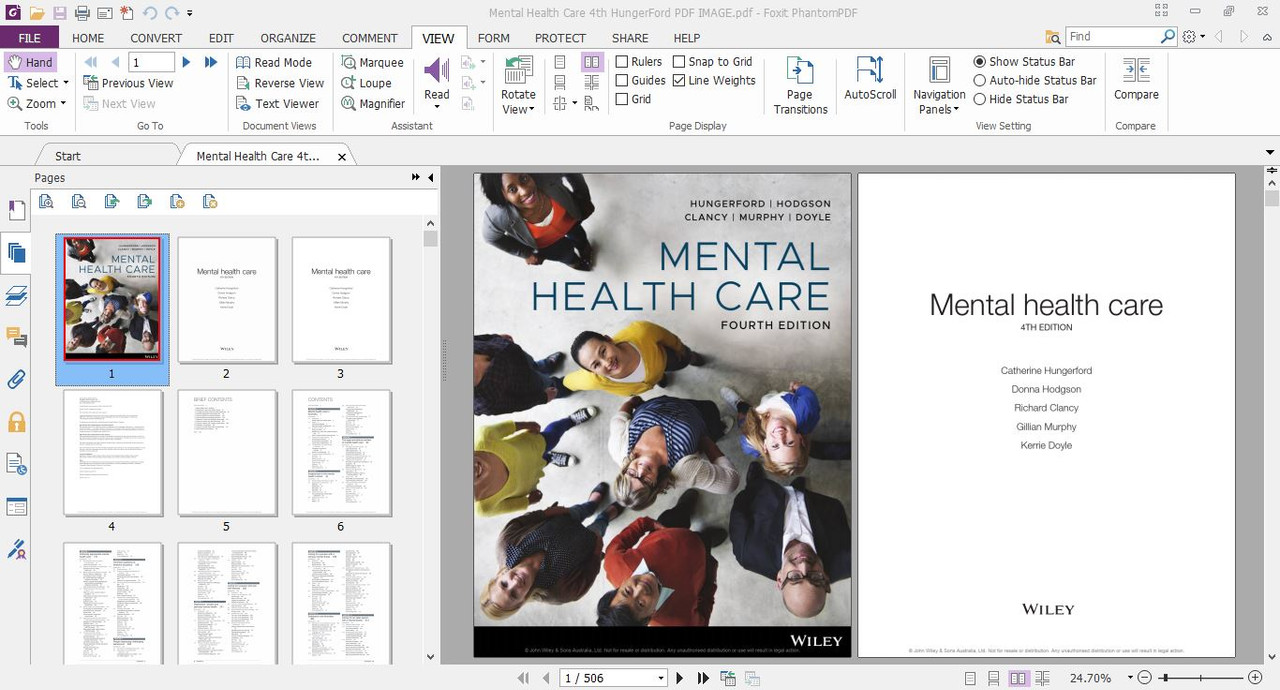
Task: Zoom in with status bar plus button
Action: (x=1255, y=678)
